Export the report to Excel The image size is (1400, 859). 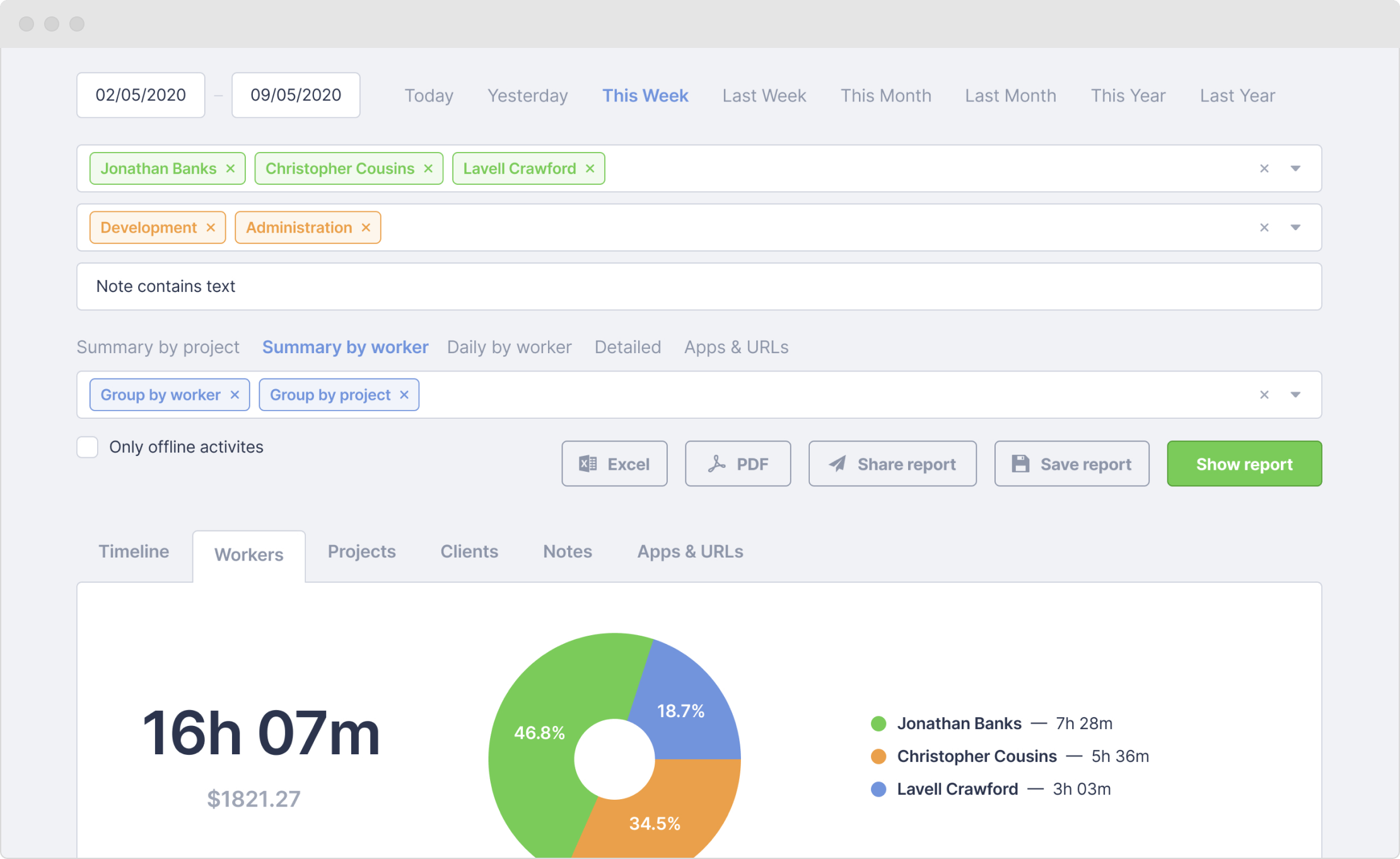point(614,464)
